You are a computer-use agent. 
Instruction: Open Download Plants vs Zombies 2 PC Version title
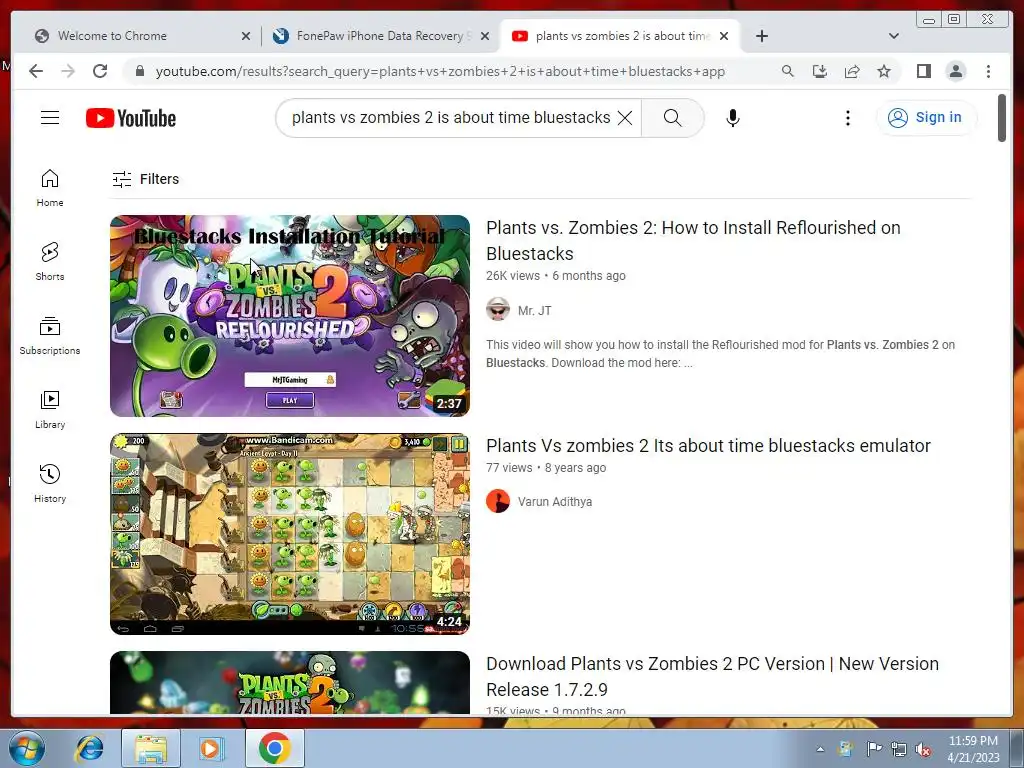712,677
